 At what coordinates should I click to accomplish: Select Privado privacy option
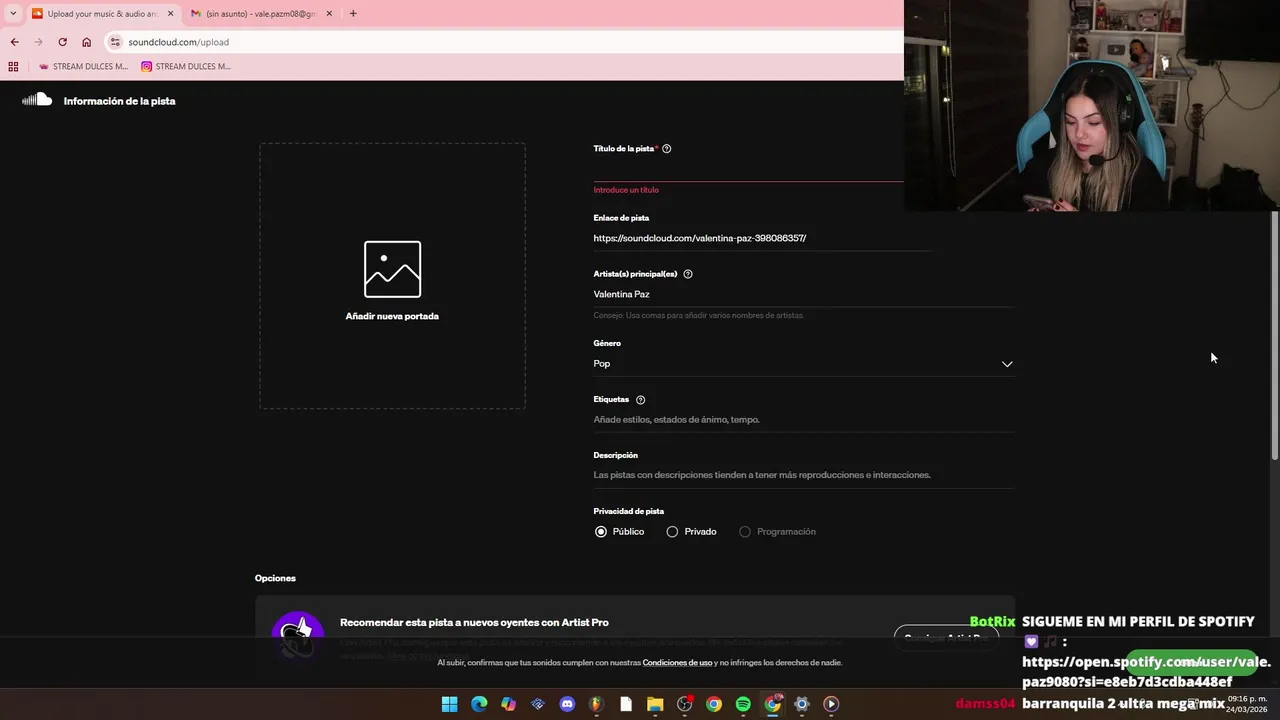coord(691,532)
